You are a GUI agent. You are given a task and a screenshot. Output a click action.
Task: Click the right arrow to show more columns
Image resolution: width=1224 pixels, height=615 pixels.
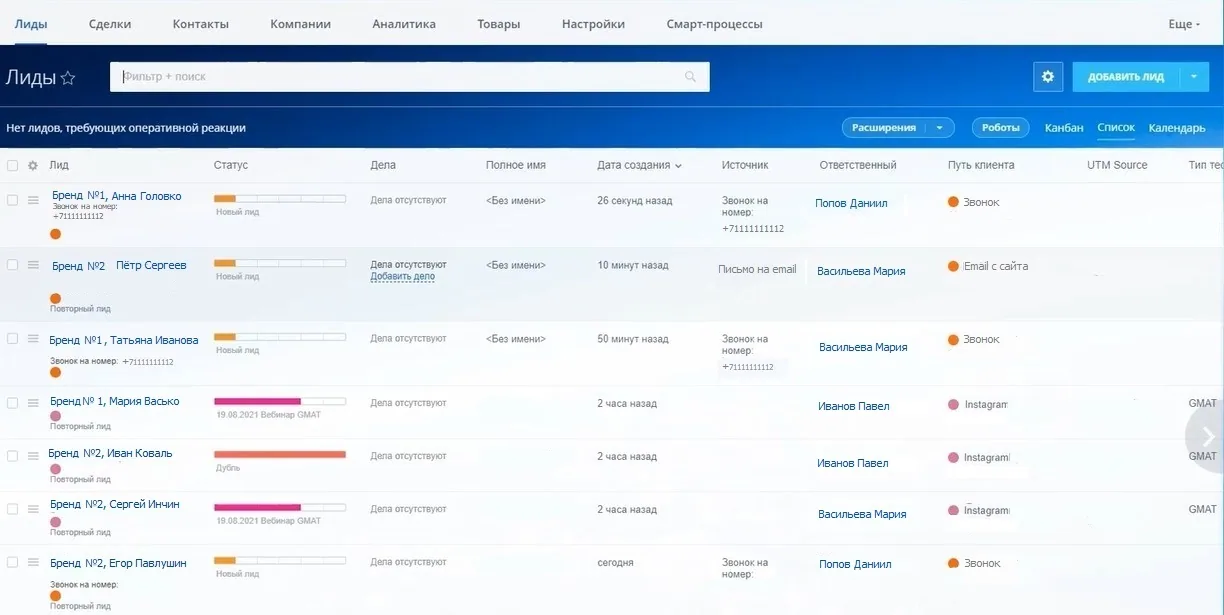(1207, 436)
